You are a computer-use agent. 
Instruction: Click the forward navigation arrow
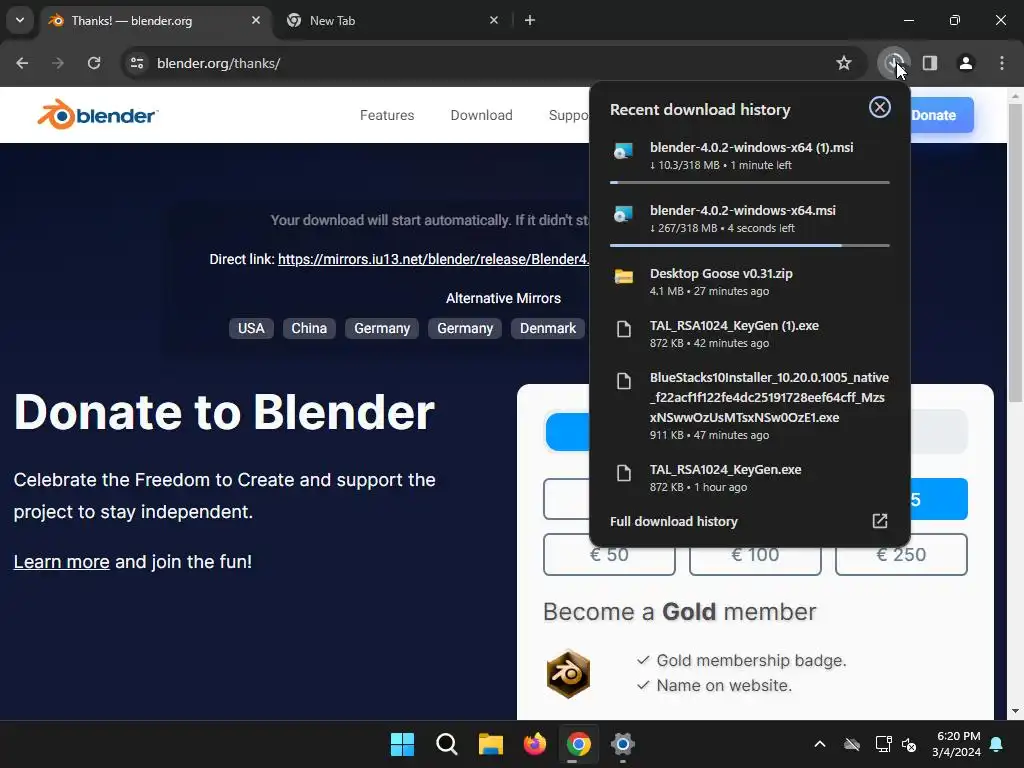[58, 63]
